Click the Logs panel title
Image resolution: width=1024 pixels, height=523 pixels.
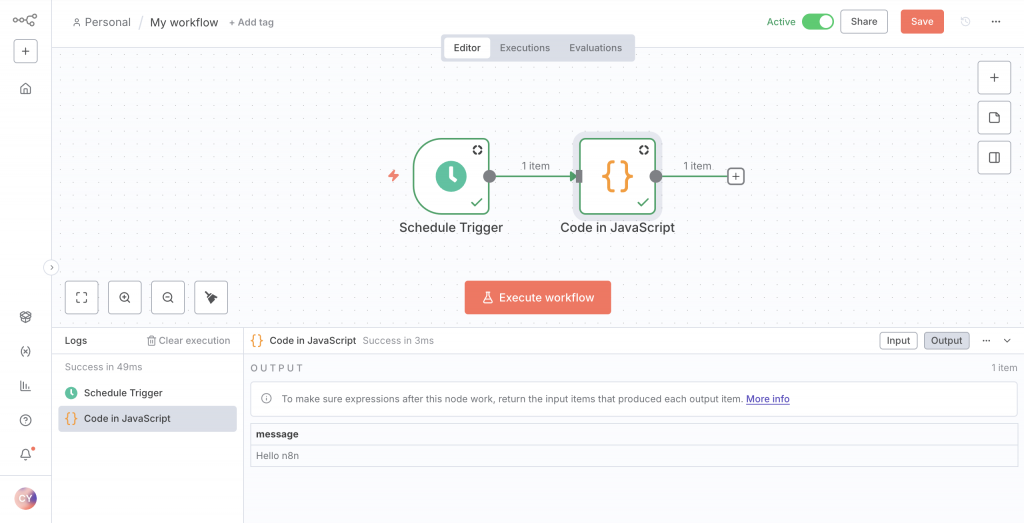click(x=76, y=341)
